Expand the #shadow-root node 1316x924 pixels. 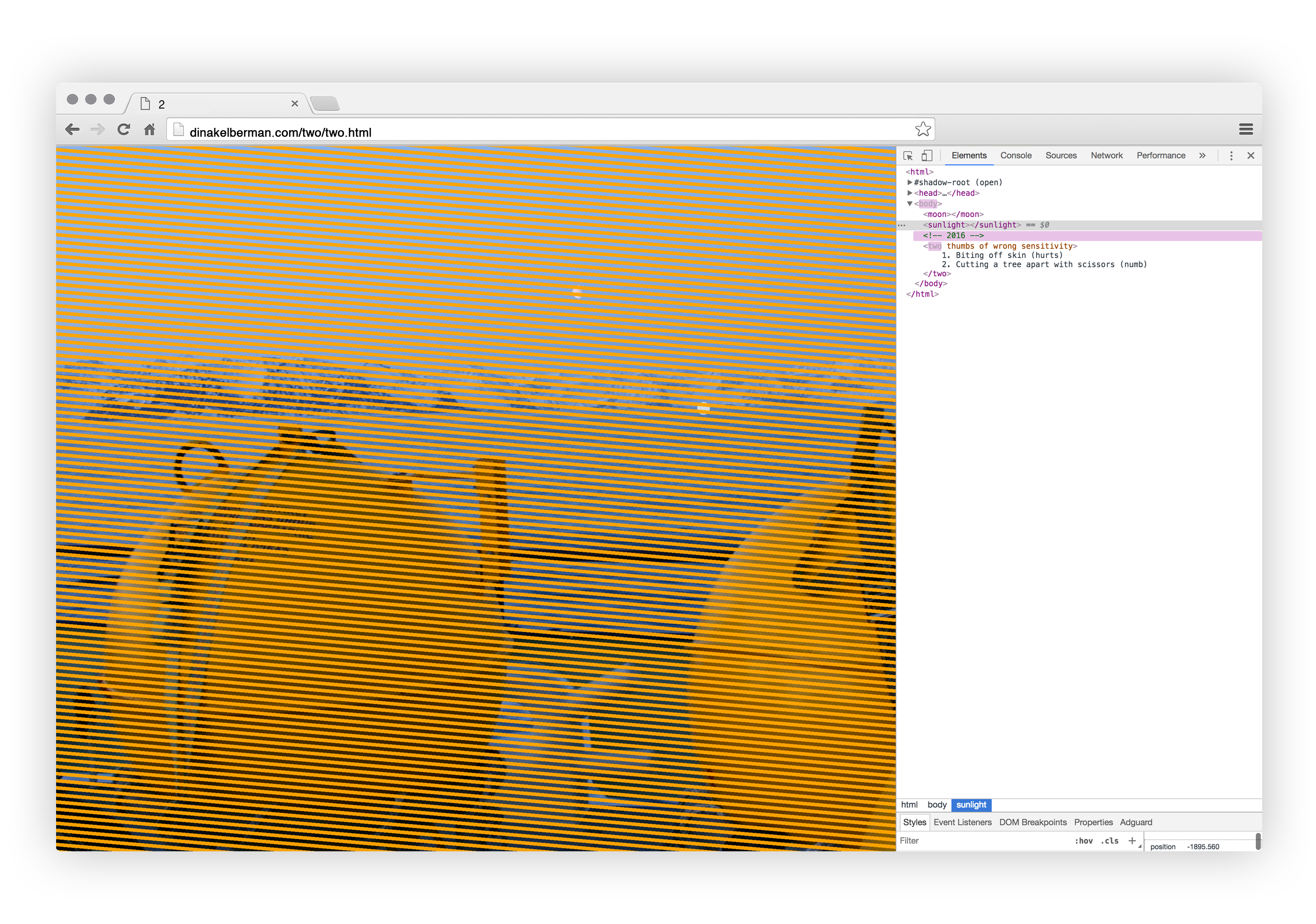click(910, 182)
